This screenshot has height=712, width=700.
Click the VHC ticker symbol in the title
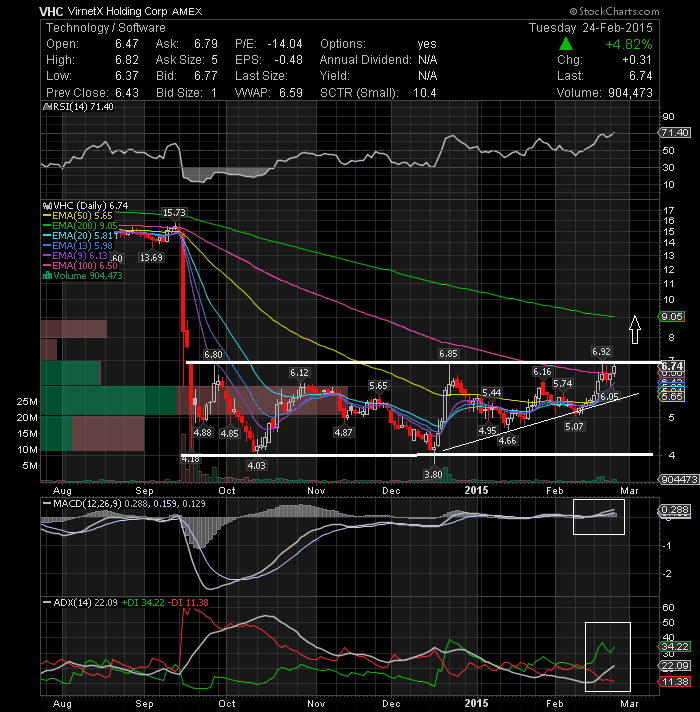[x=51, y=11]
